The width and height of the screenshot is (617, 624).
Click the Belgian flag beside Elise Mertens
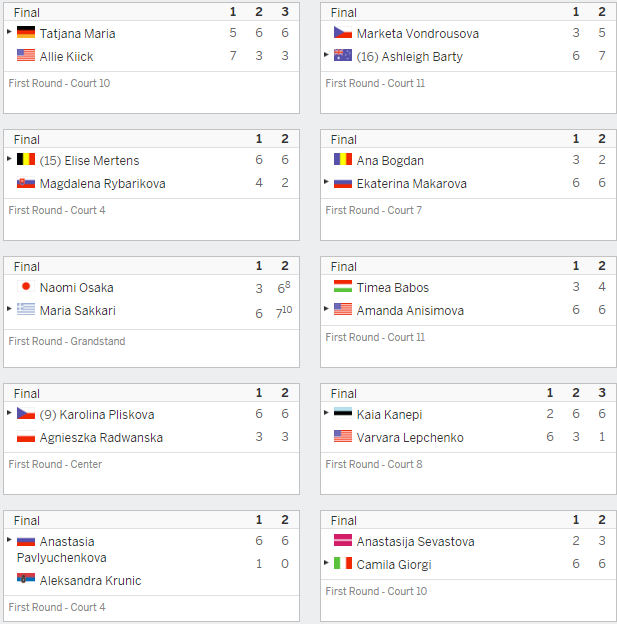pos(26,159)
